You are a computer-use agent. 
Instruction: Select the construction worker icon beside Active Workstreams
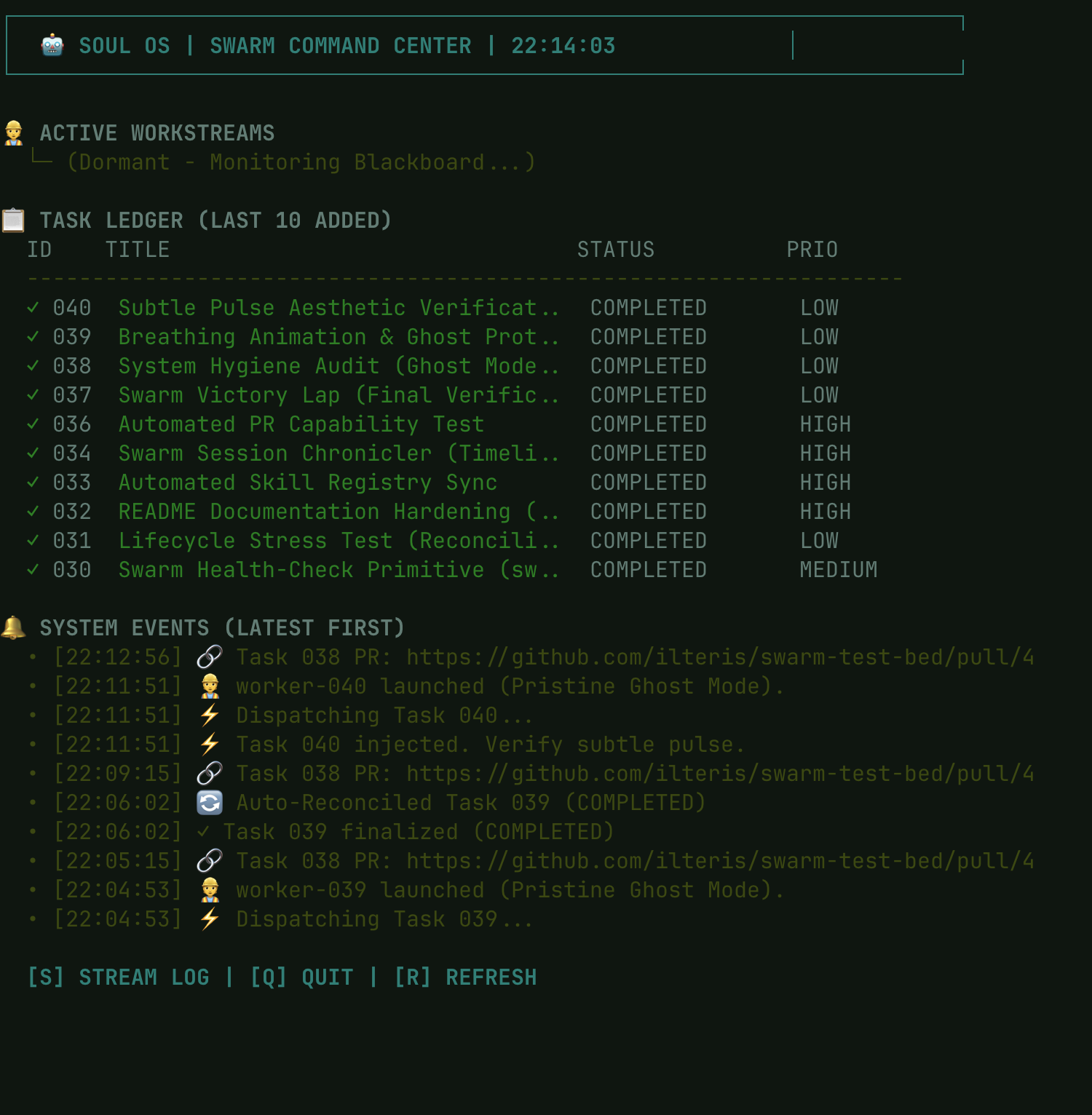(14, 132)
